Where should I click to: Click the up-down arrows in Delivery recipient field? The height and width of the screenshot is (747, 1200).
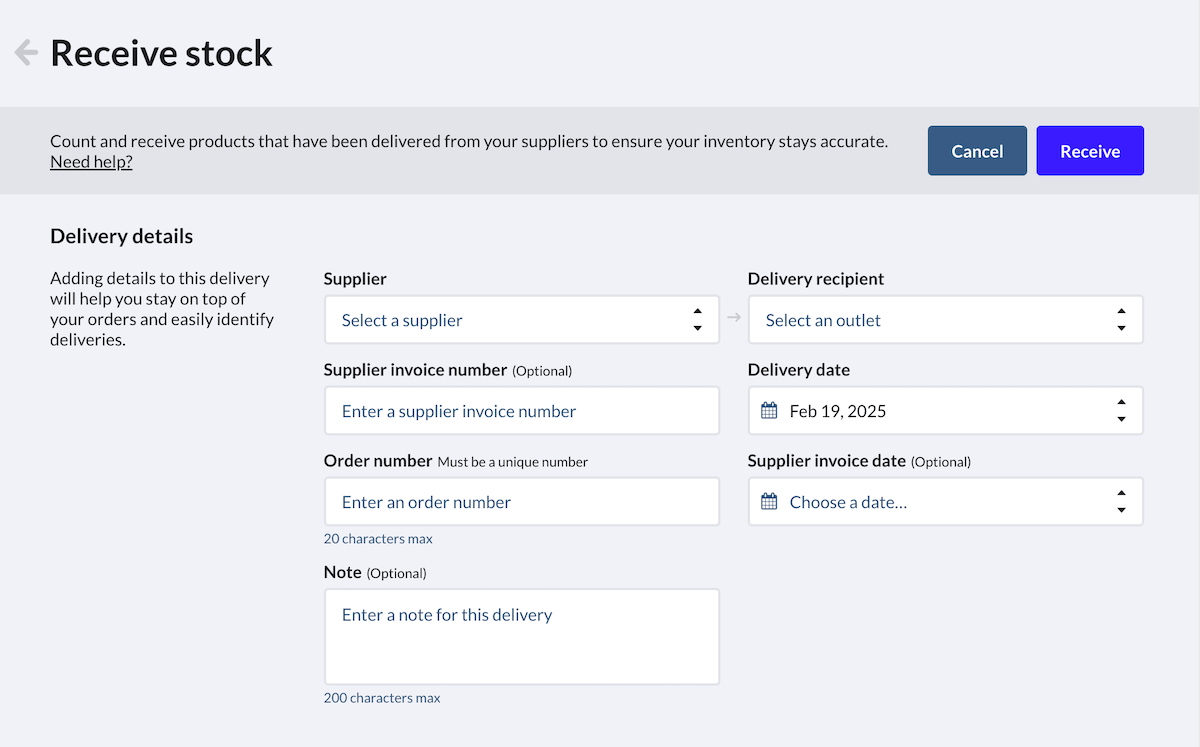tap(1121, 320)
